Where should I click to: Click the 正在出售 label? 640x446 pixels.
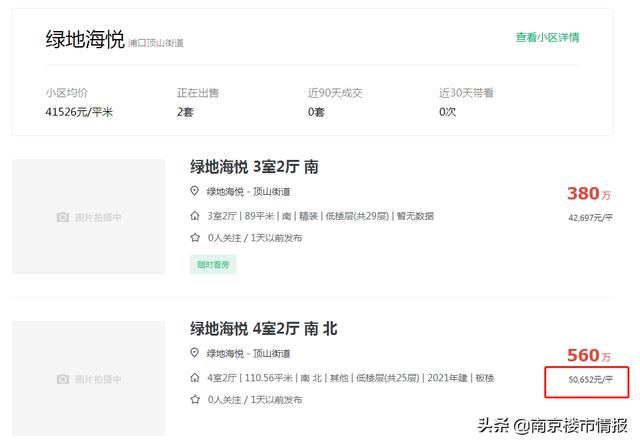click(198, 93)
